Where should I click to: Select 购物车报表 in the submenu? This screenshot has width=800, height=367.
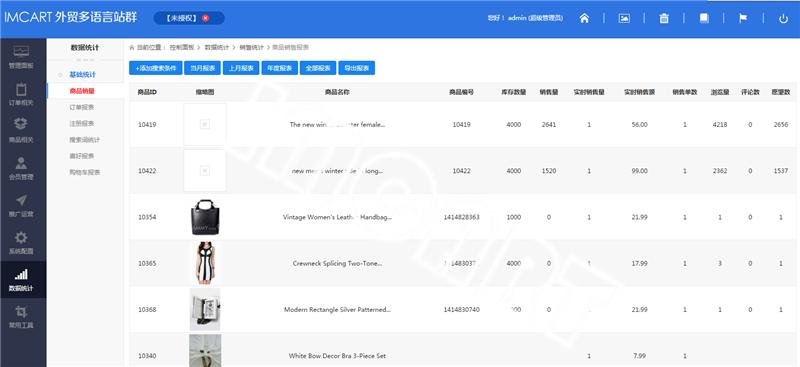(x=85, y=172)
